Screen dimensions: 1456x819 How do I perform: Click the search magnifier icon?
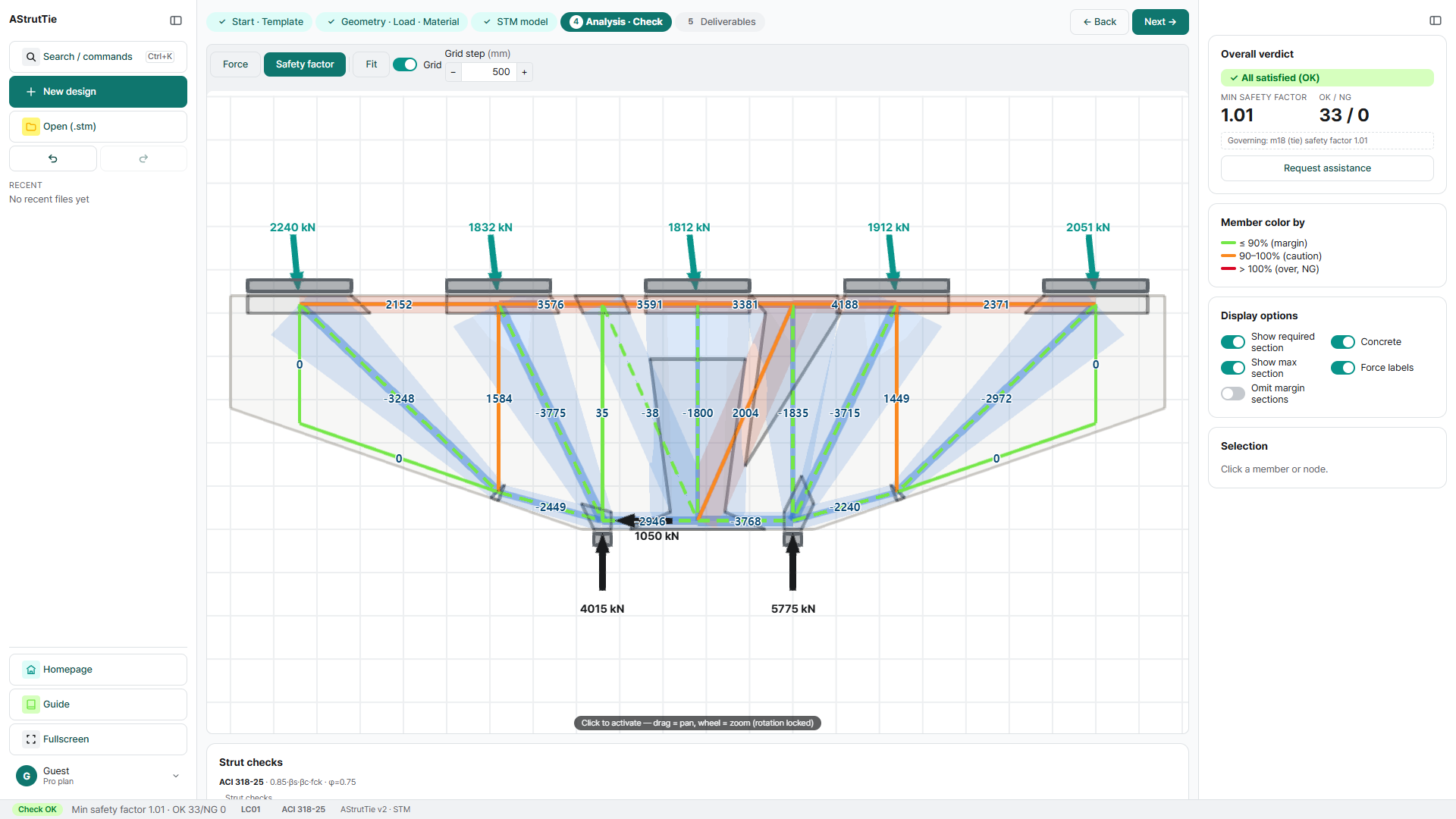31,57
